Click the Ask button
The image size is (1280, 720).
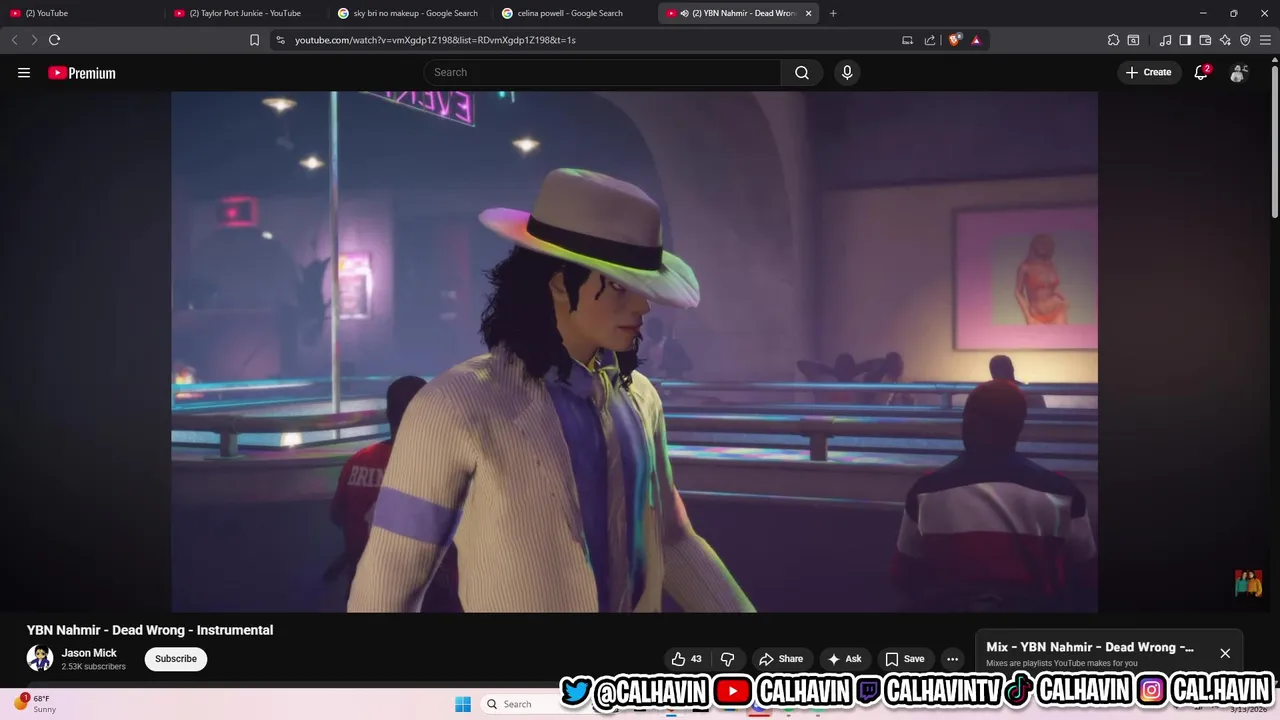coord(844,659)
